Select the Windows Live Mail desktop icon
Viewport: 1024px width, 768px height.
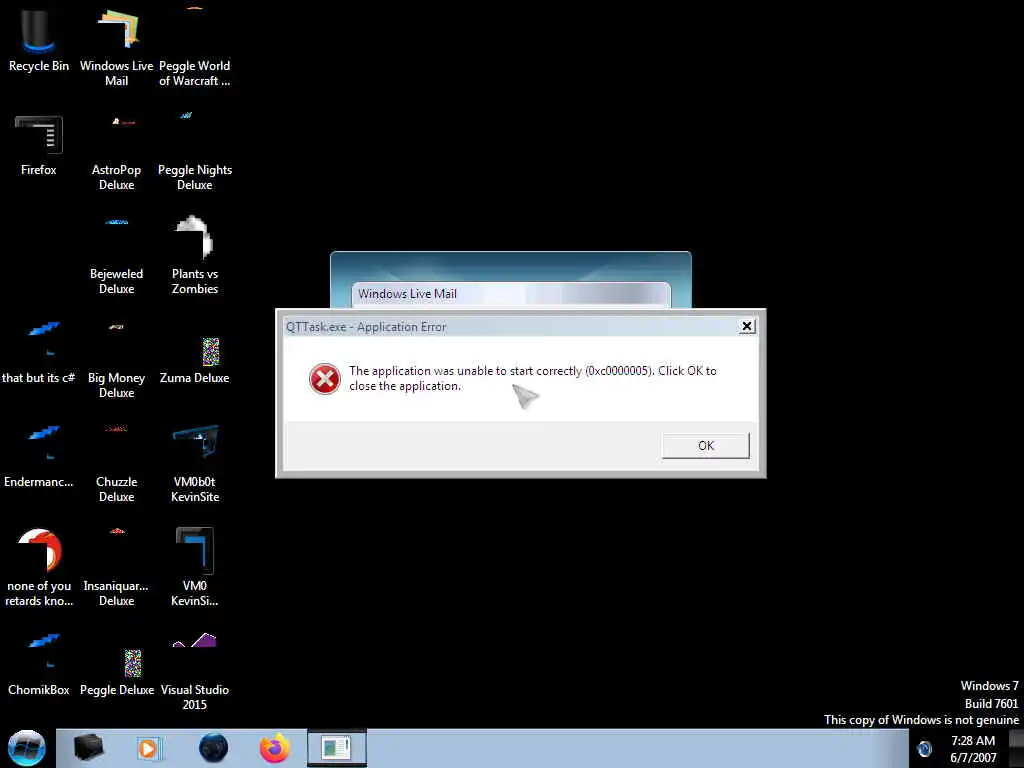(116, 47)
